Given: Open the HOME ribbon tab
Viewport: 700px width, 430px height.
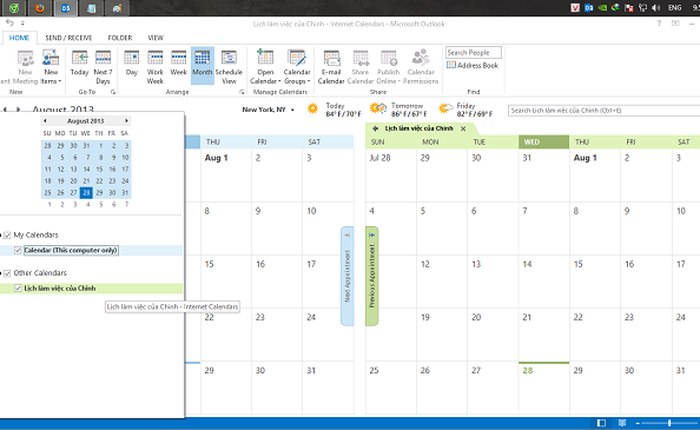Looking at the screenshot, I should [x=19, y=38].
